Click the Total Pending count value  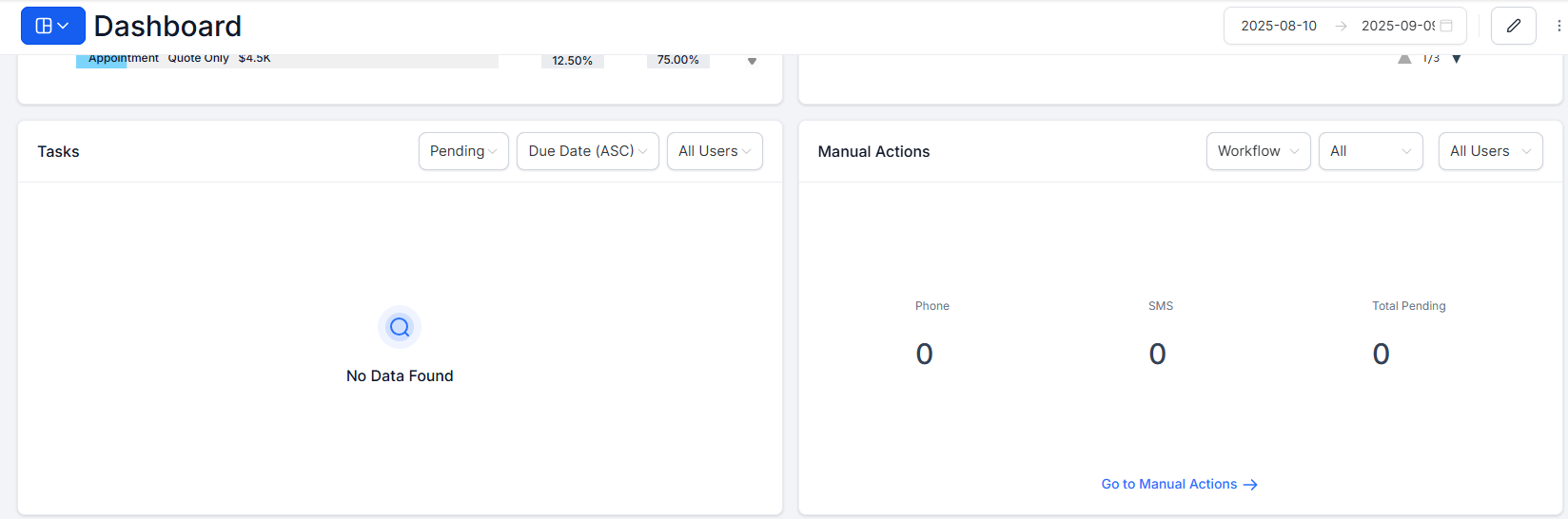pyautogui.click(x=1381, y=355)
